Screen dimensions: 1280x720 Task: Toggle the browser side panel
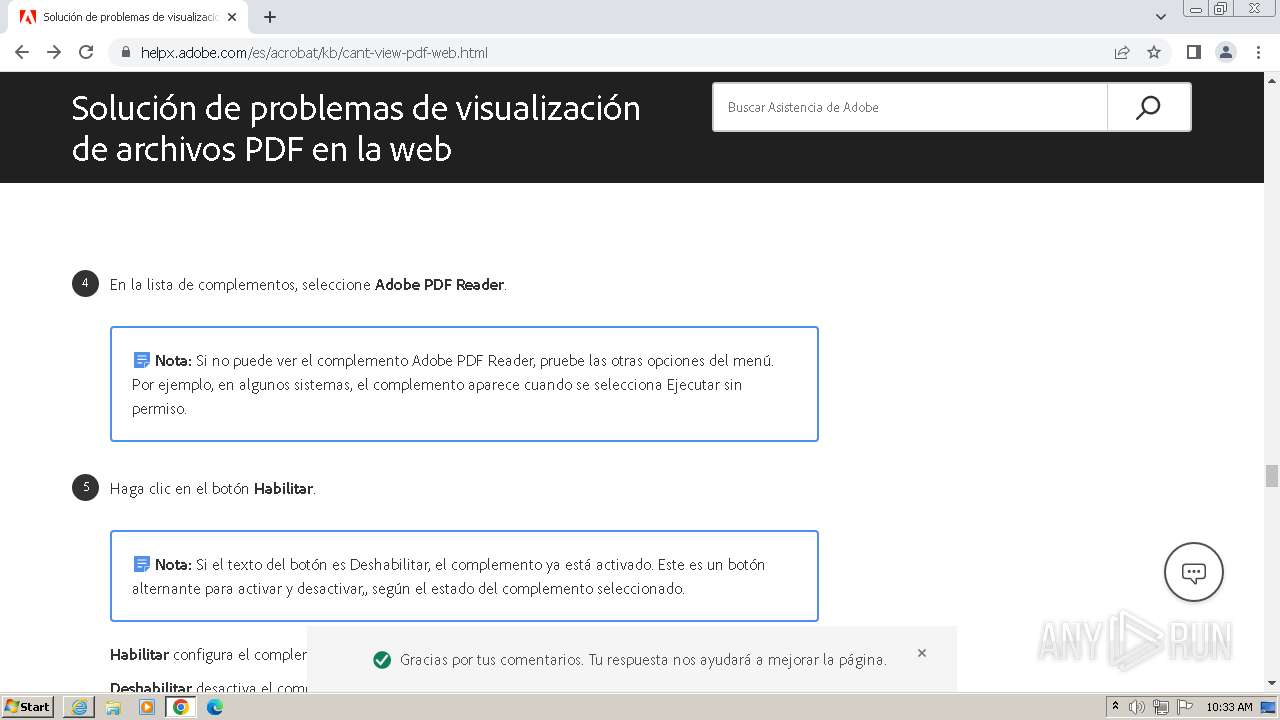coord(1193,52)
